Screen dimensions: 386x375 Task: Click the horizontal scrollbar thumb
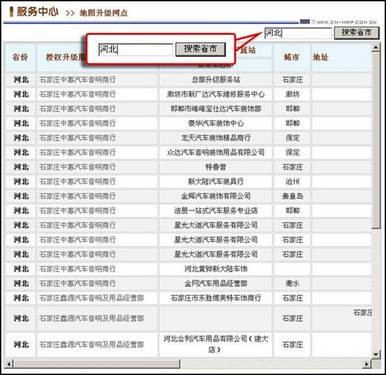[x=97, y=363]
